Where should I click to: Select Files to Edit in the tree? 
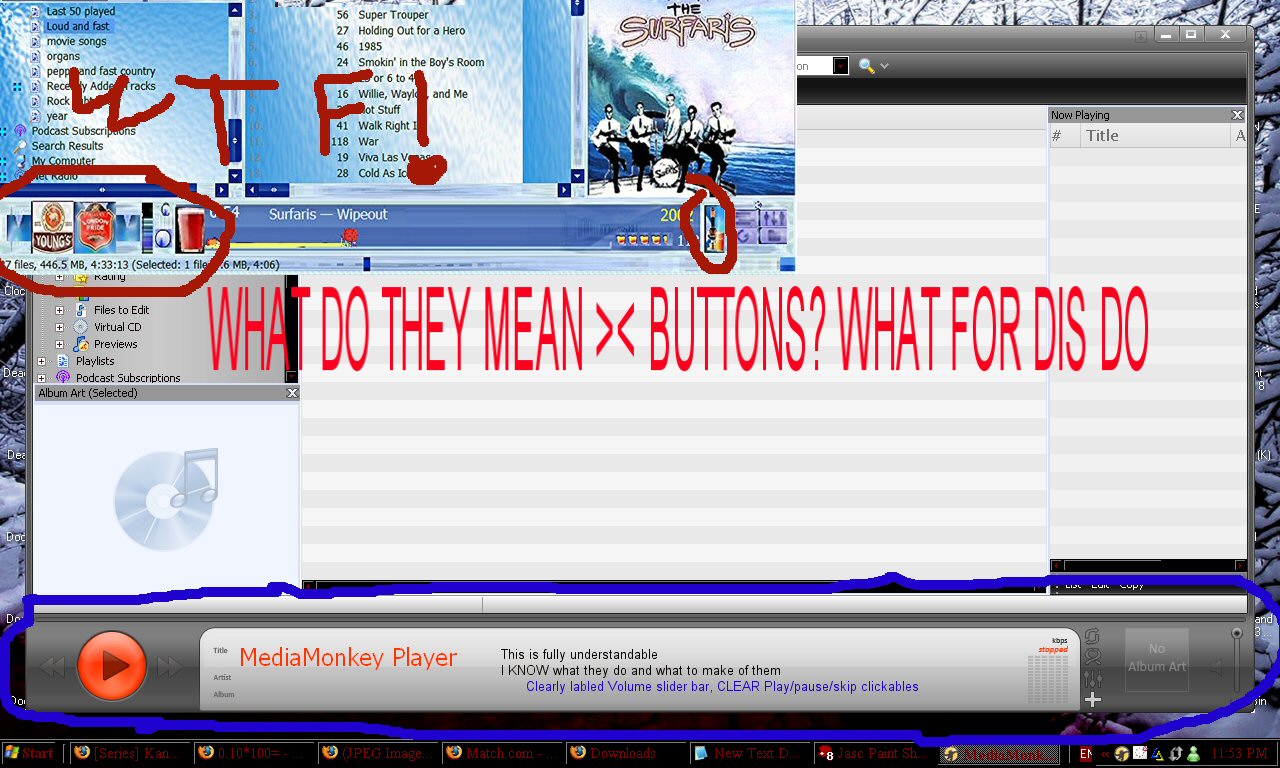pos(121,310)
